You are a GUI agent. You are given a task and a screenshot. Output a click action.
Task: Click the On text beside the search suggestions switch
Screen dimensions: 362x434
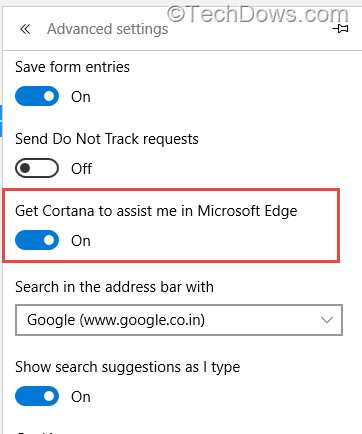tap(81, 397)
